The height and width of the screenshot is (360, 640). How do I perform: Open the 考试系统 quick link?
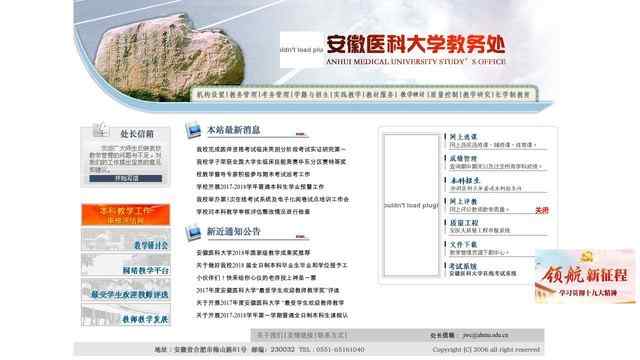pyautogui.click(x=463, y=266)
